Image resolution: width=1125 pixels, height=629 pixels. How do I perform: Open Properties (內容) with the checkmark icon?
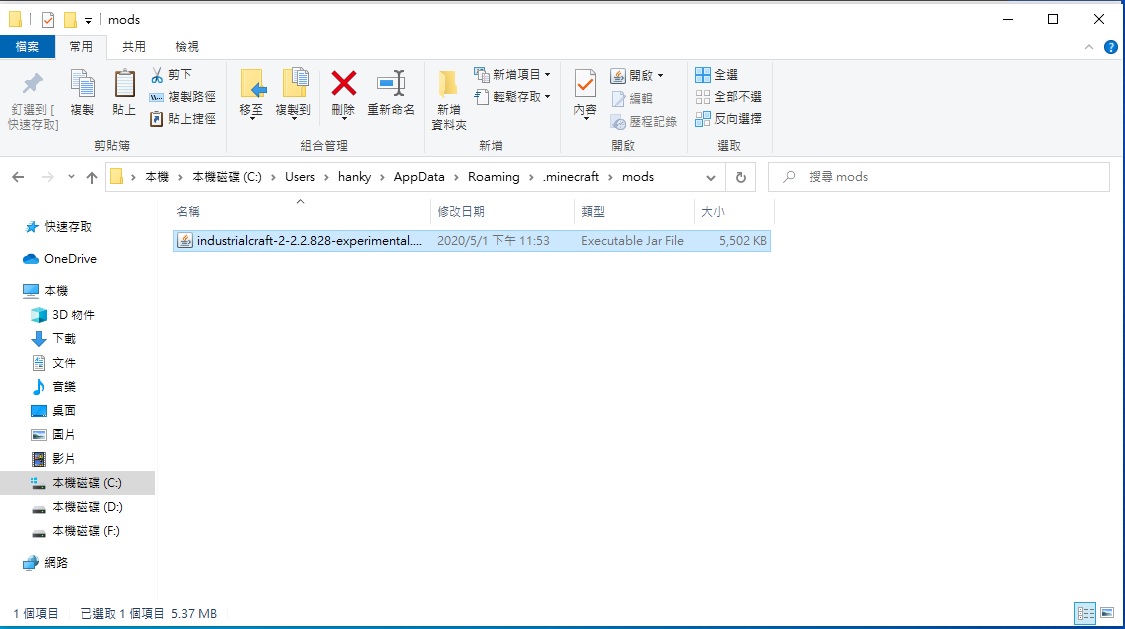[585, 94]
